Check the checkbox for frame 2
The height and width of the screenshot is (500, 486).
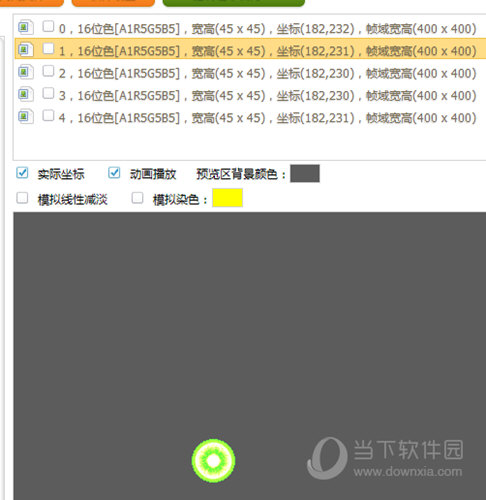(48, 71)
